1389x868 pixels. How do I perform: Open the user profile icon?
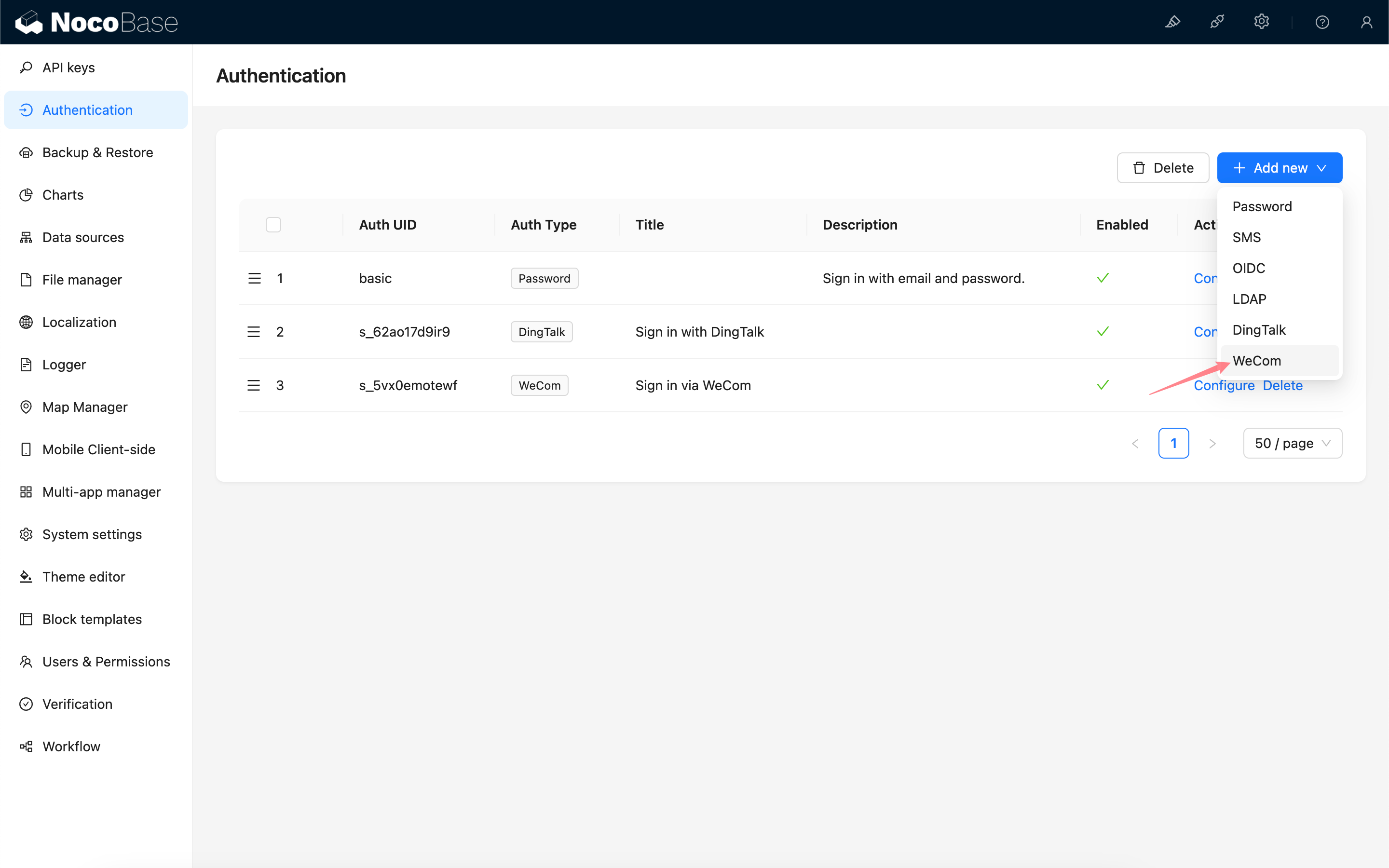tap(1367, 22)
